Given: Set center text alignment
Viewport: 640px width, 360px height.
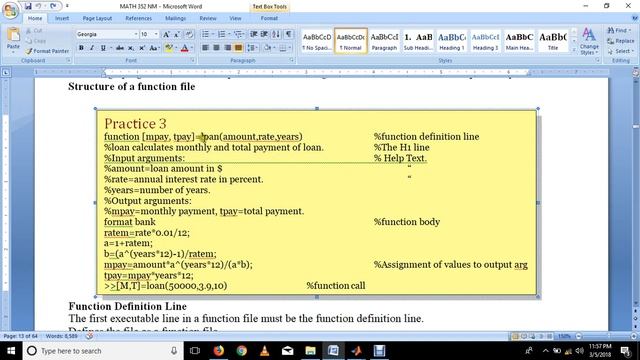Looking at the screenshot, I should [216, 48].
